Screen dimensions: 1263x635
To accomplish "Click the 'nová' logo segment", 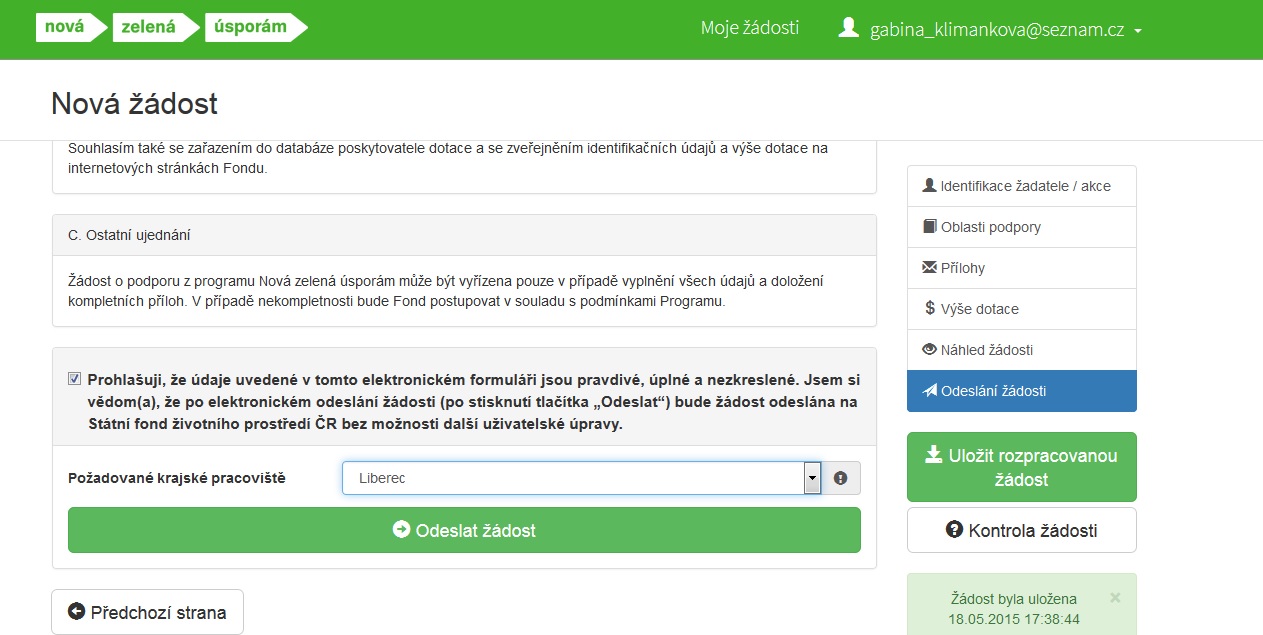I will (70, 28).
